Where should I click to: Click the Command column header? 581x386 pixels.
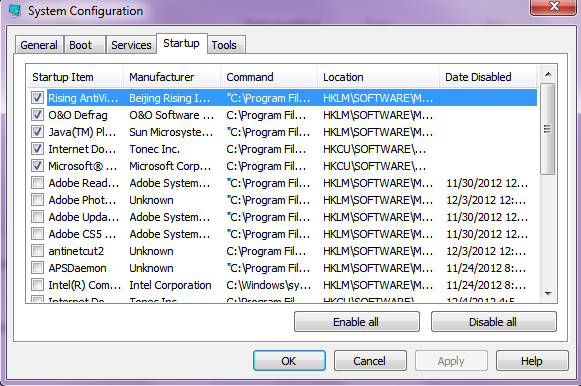pyautogui.click(x=269, y=77)
